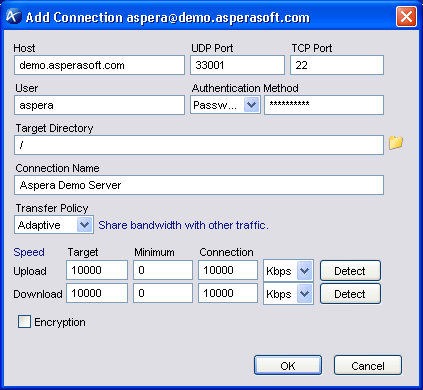Open the Target Directory folder browser
423x390 pixels.
396,143
